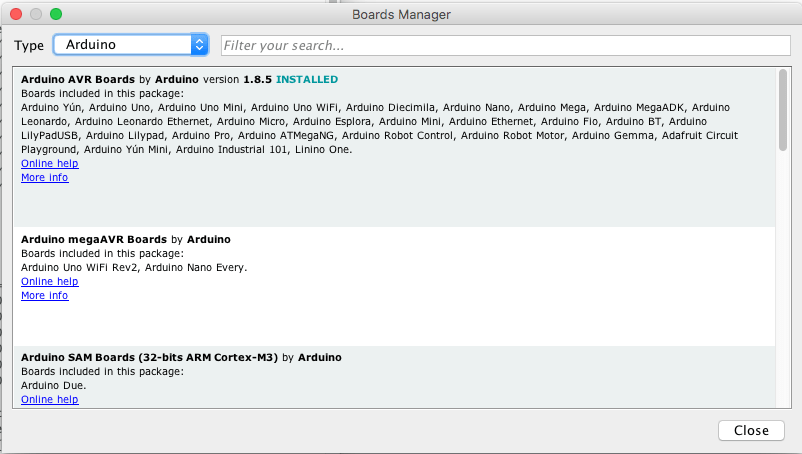The width and height of the screenshot is (802, 454).
Task: Select the Arduino megaAVR Boards package title
Action: coord(94,240)
